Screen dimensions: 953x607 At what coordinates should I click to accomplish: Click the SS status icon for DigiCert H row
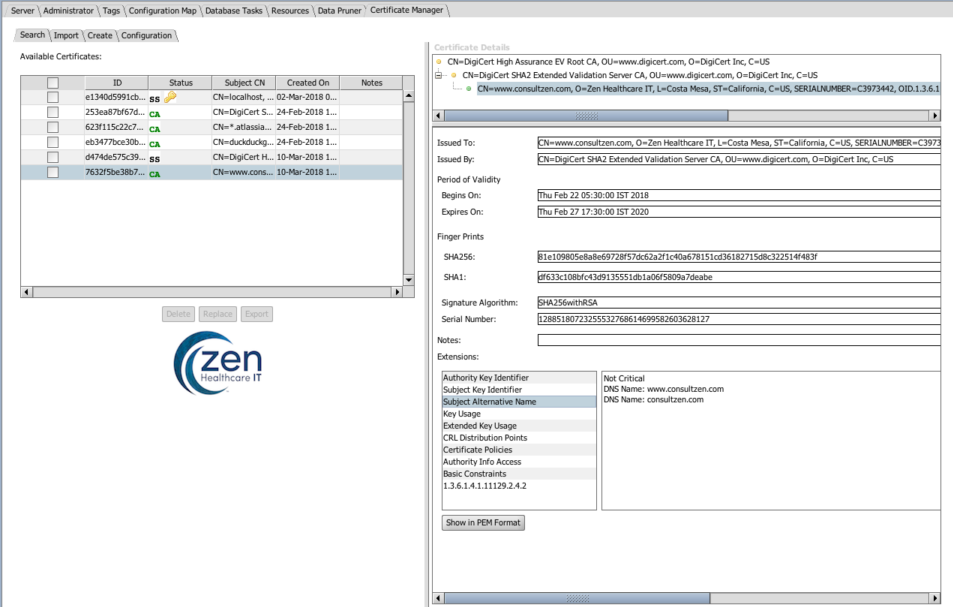[154, 159]
